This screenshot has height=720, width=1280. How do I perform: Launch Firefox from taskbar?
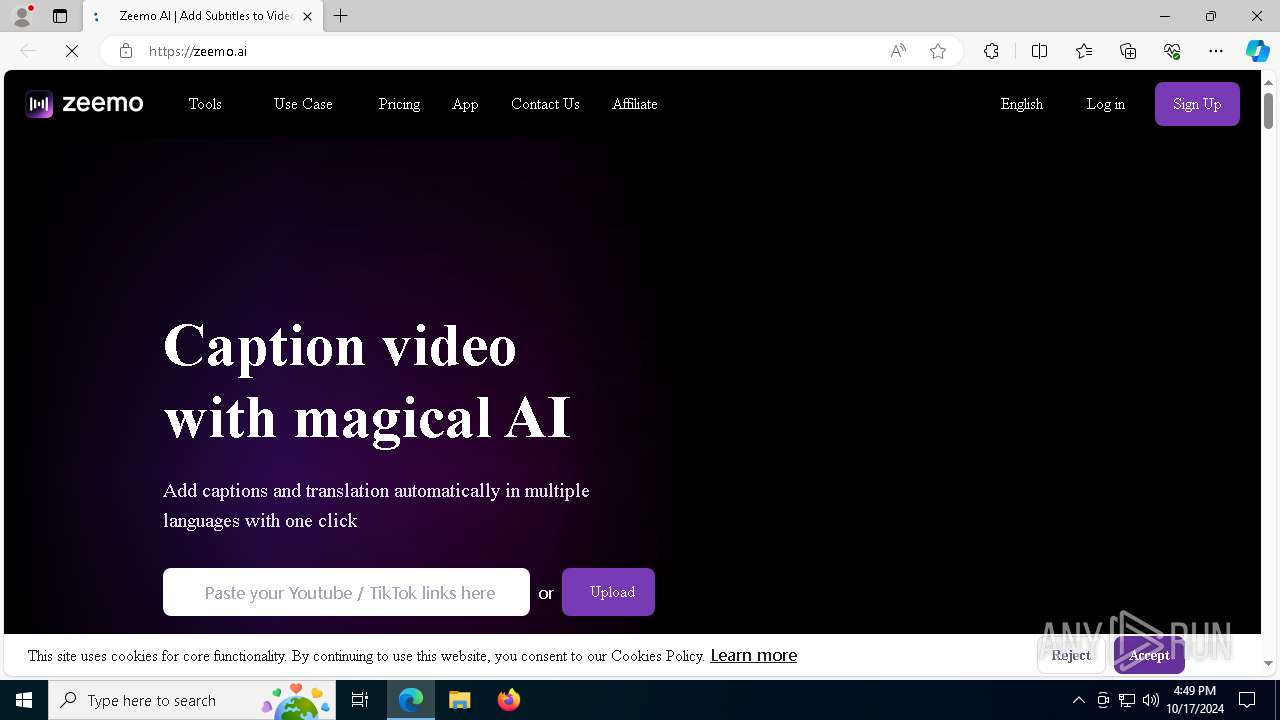[508, 700]
